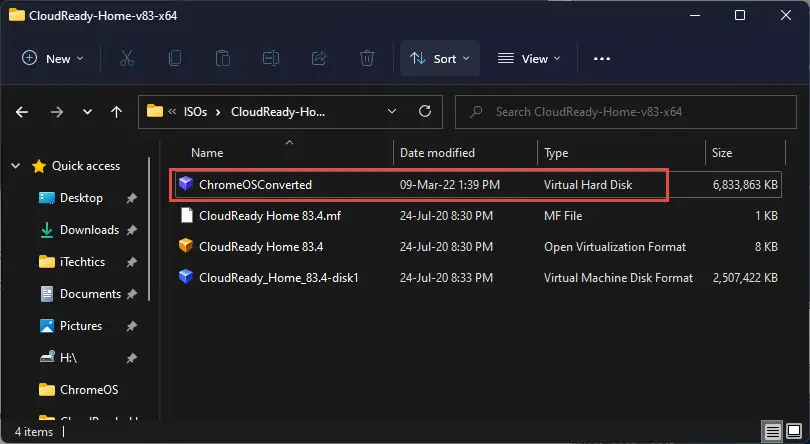Show hidden breadcrumb path chevrons
This screenshot has height=444, width=810.
[172, 112]
